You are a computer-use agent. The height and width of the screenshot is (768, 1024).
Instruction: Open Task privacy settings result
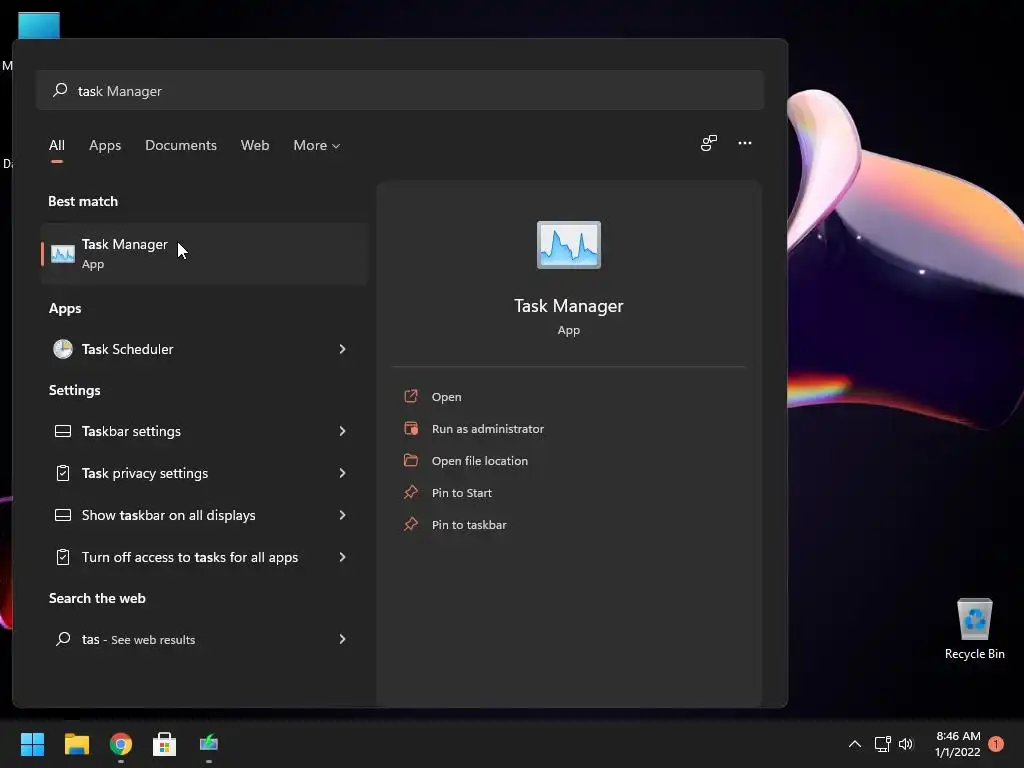click(204, 473)
